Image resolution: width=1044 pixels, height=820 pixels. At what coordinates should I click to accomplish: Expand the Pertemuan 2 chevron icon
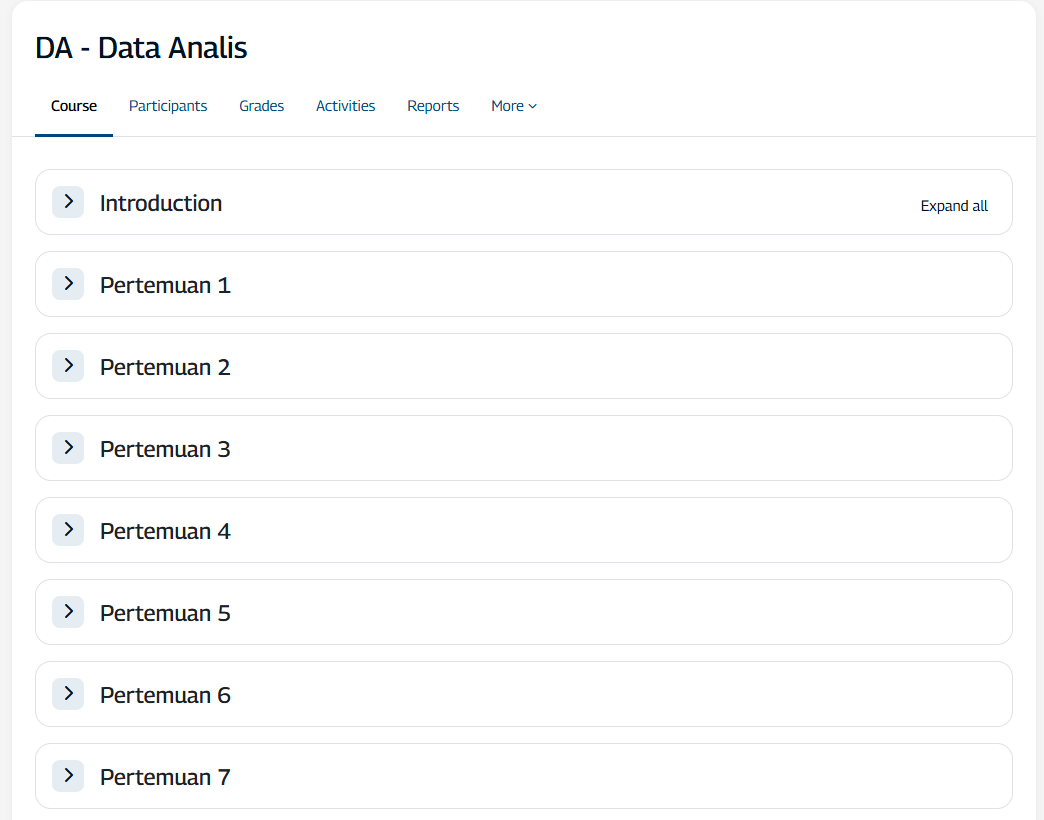coord(68,366)
